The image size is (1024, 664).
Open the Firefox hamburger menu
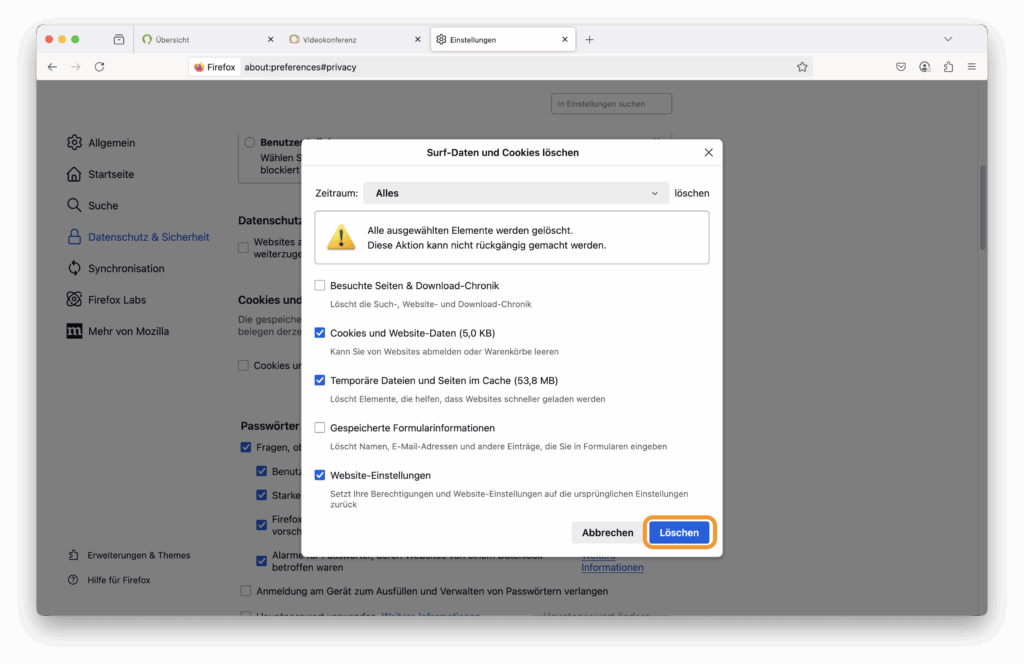(x=972, y=67)
